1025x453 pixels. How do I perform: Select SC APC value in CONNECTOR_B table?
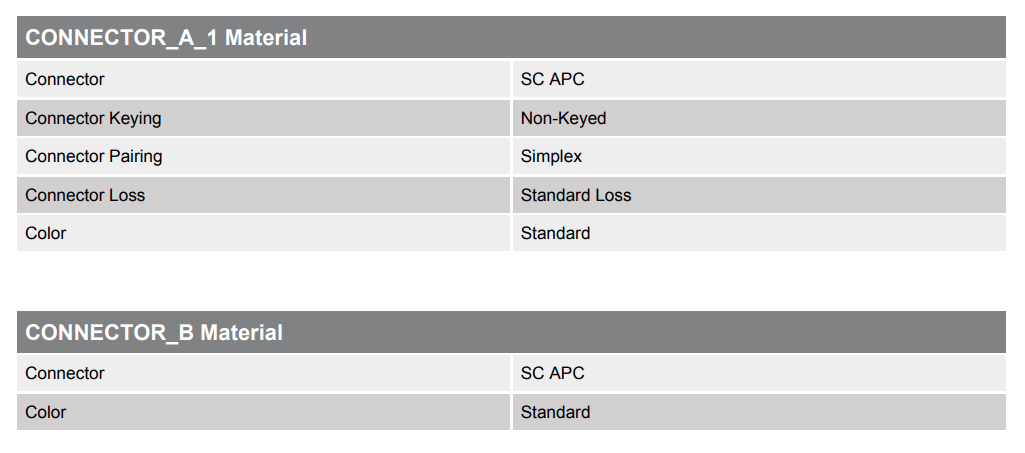[552, 373]
